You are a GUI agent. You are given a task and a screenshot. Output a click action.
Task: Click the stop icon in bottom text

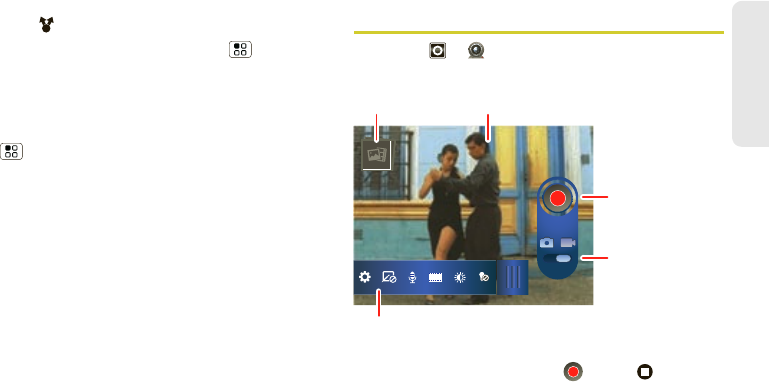point(645,371)
